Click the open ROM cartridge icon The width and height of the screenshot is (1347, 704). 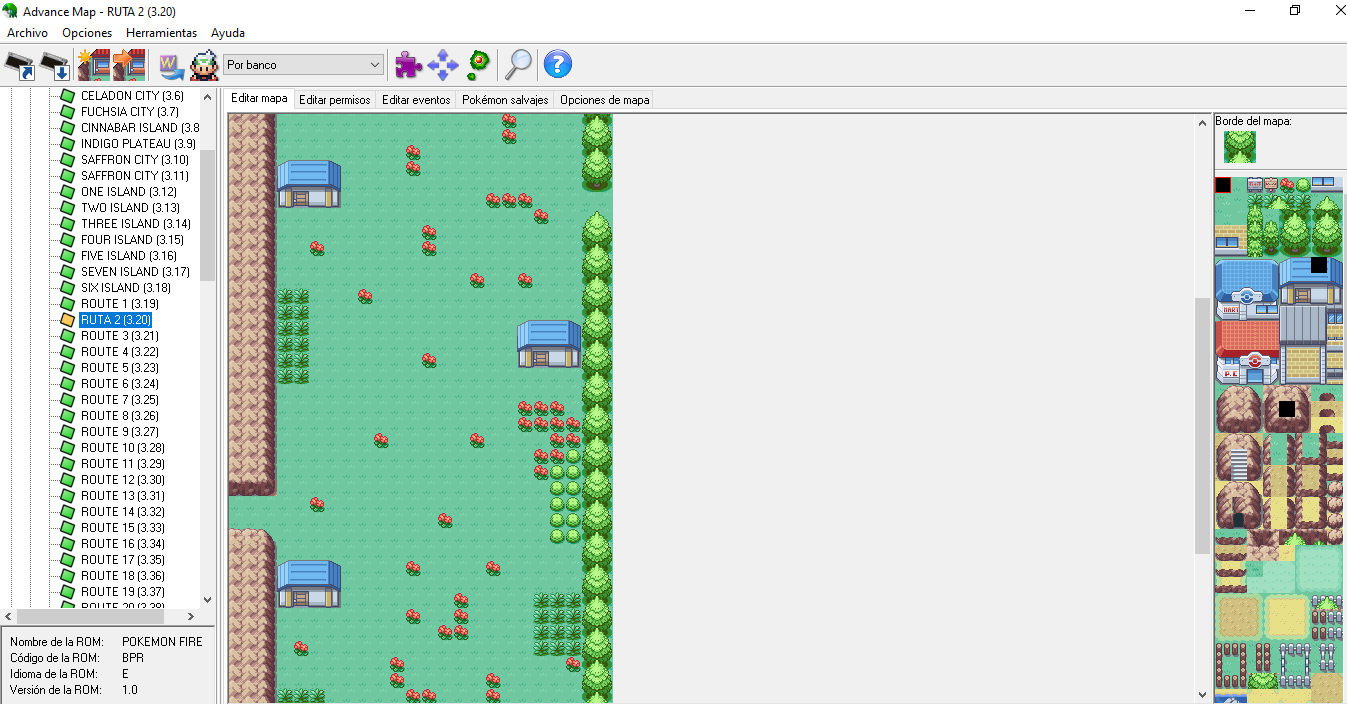tap(21, 66)
